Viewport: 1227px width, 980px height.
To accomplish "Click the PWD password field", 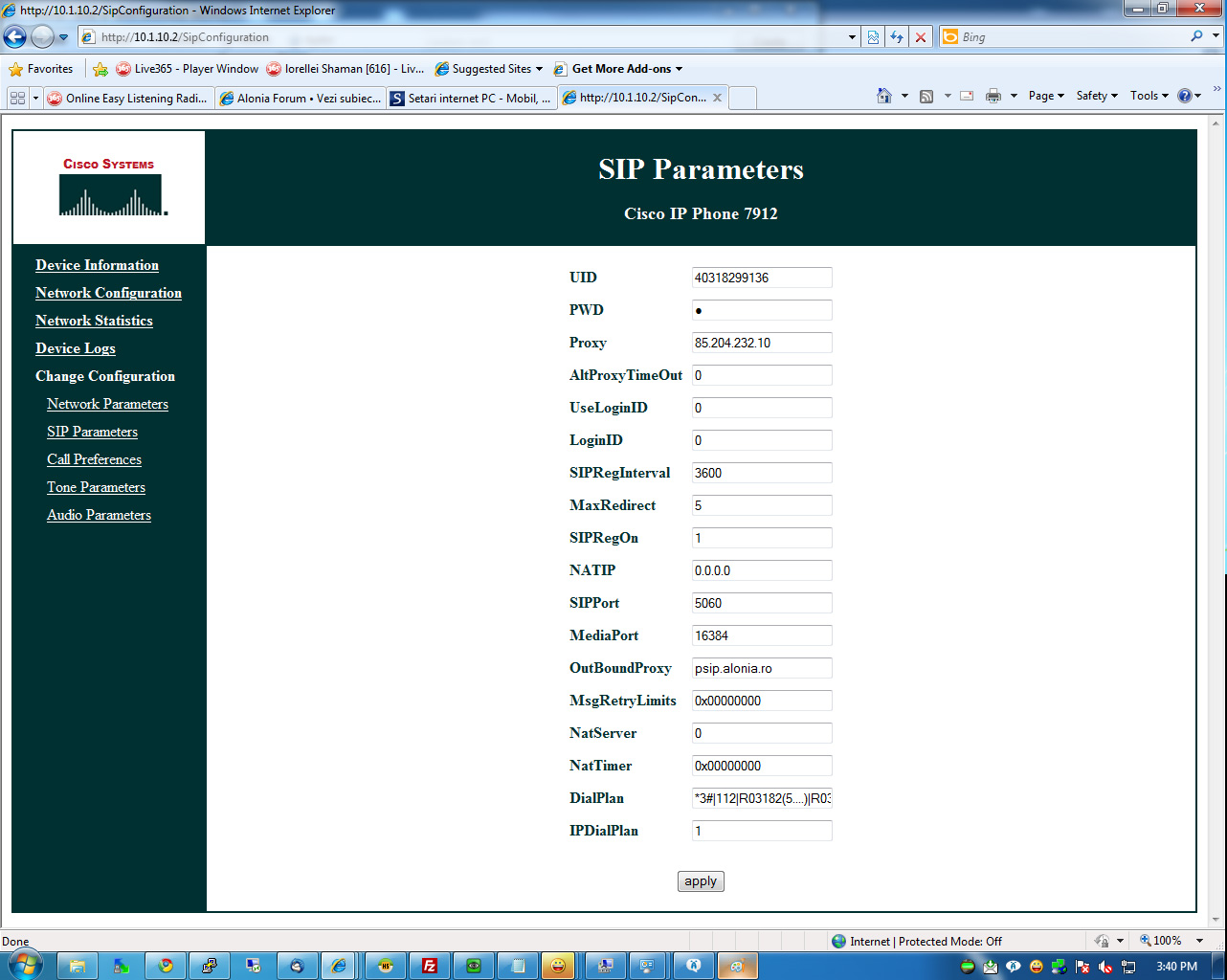I will tap(762, 310).
